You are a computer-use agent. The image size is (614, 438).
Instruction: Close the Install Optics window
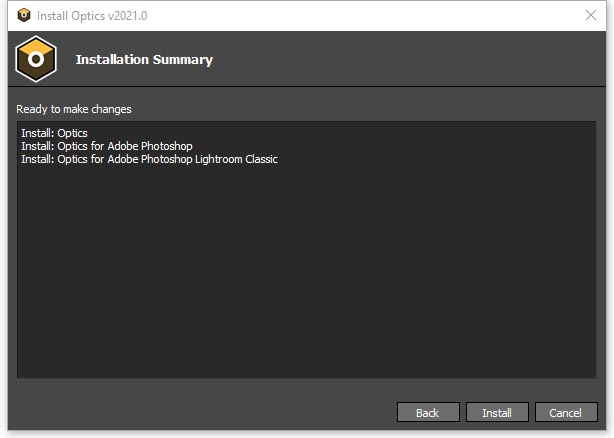(591, 15)
